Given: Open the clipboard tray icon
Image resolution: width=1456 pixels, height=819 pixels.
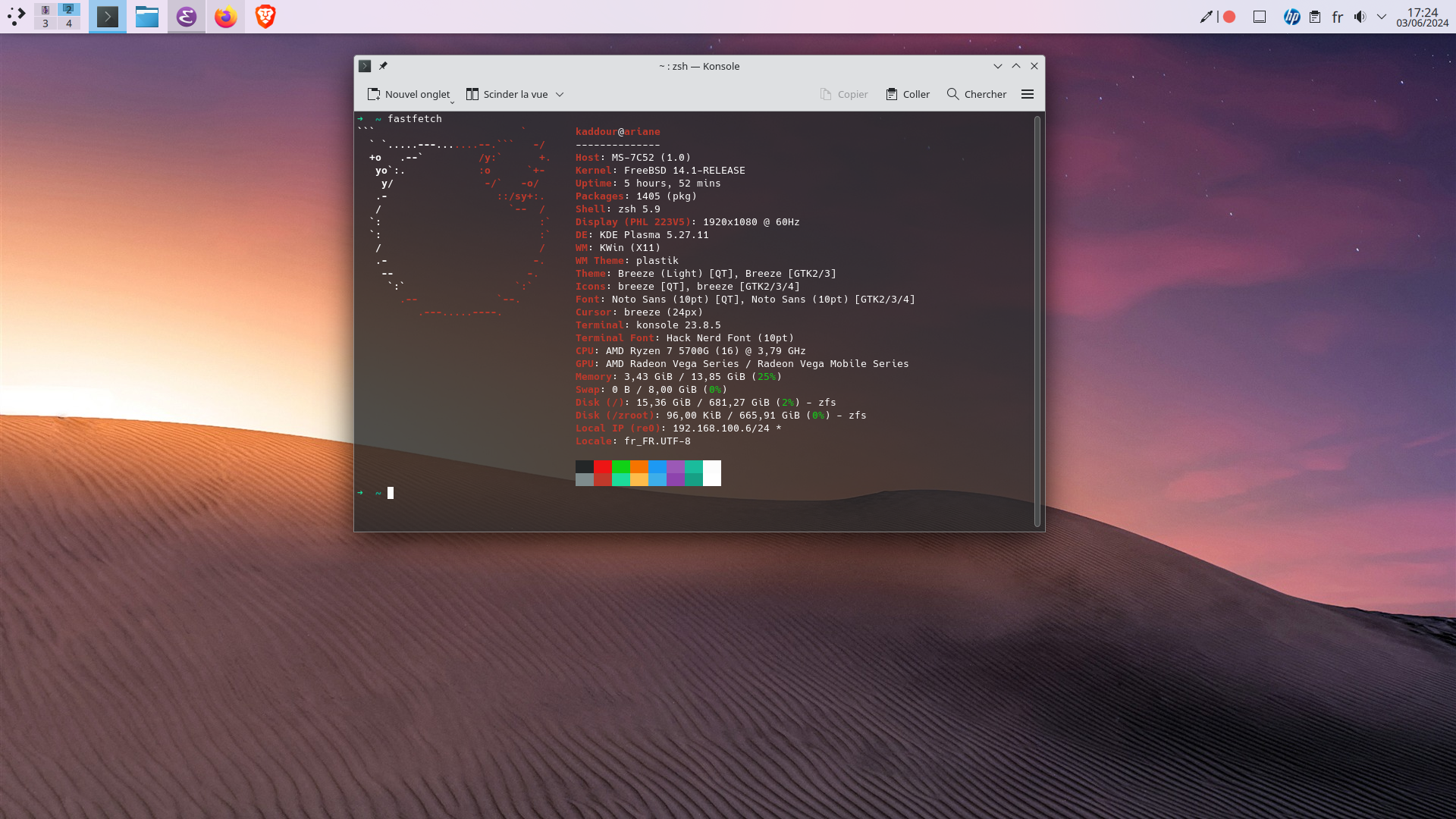Looking at the screenshot, I should click(1315, 17).
